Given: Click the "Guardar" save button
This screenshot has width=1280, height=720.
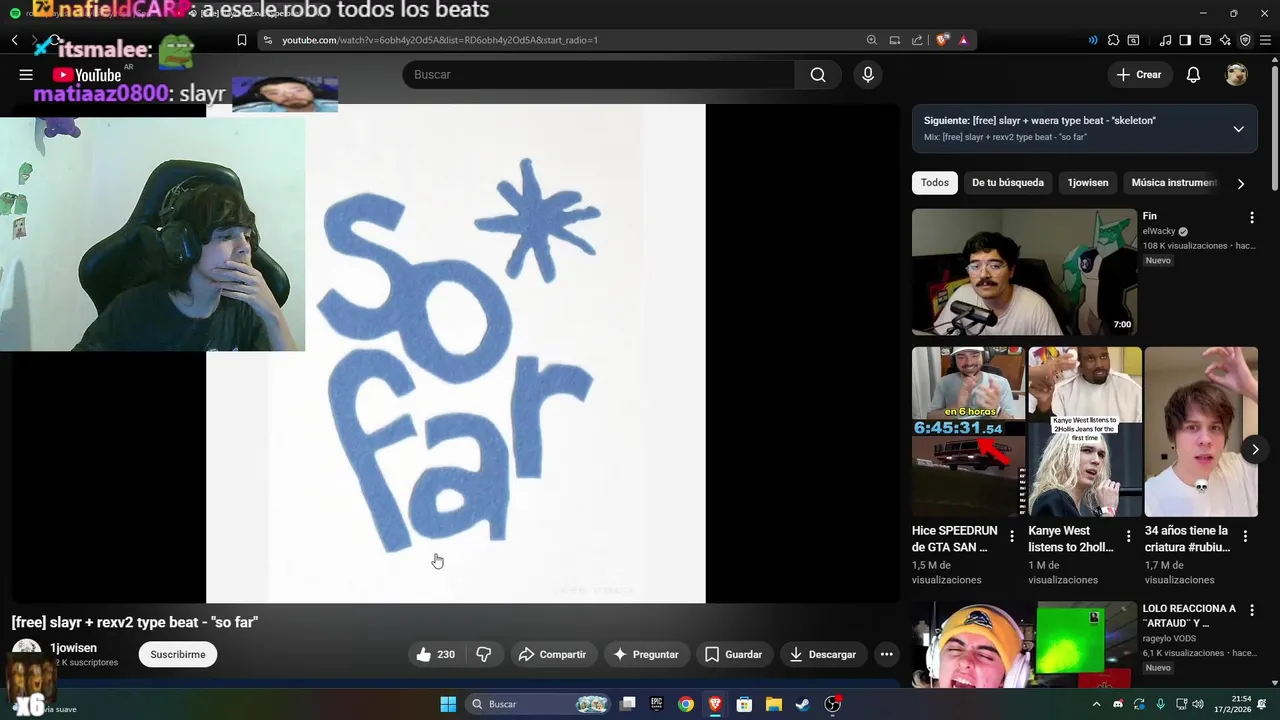Looking at the screenshot, I should pyautogui.click(x=734, y=654).
